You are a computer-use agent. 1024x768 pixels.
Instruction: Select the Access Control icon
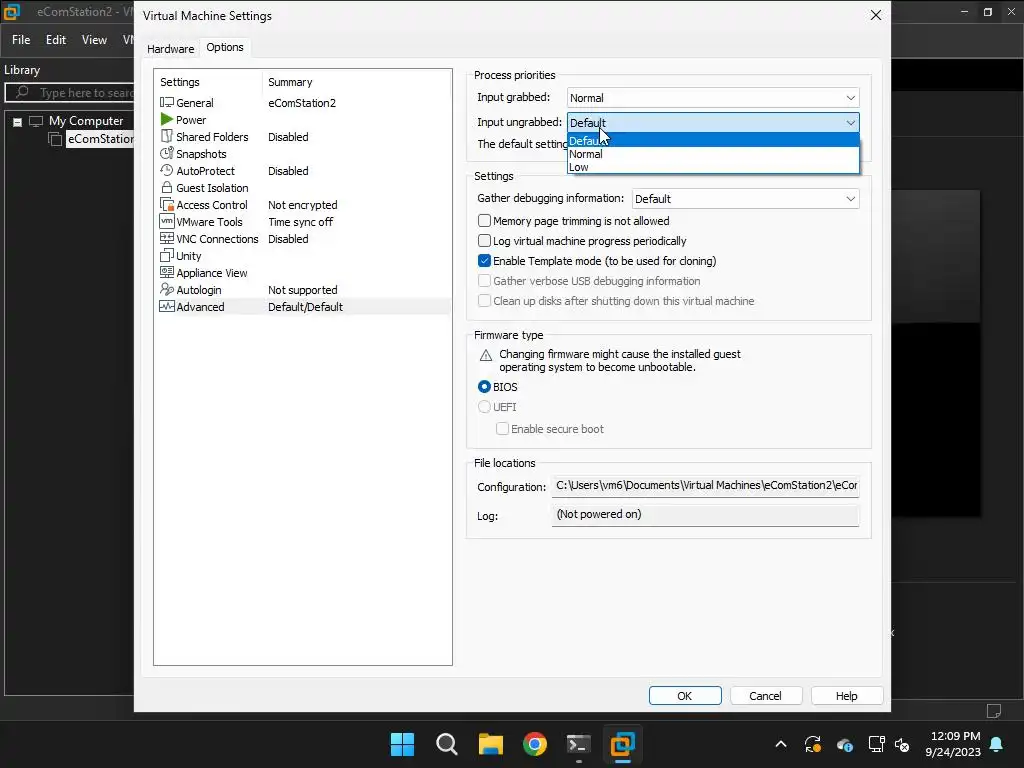pos(167,204)
